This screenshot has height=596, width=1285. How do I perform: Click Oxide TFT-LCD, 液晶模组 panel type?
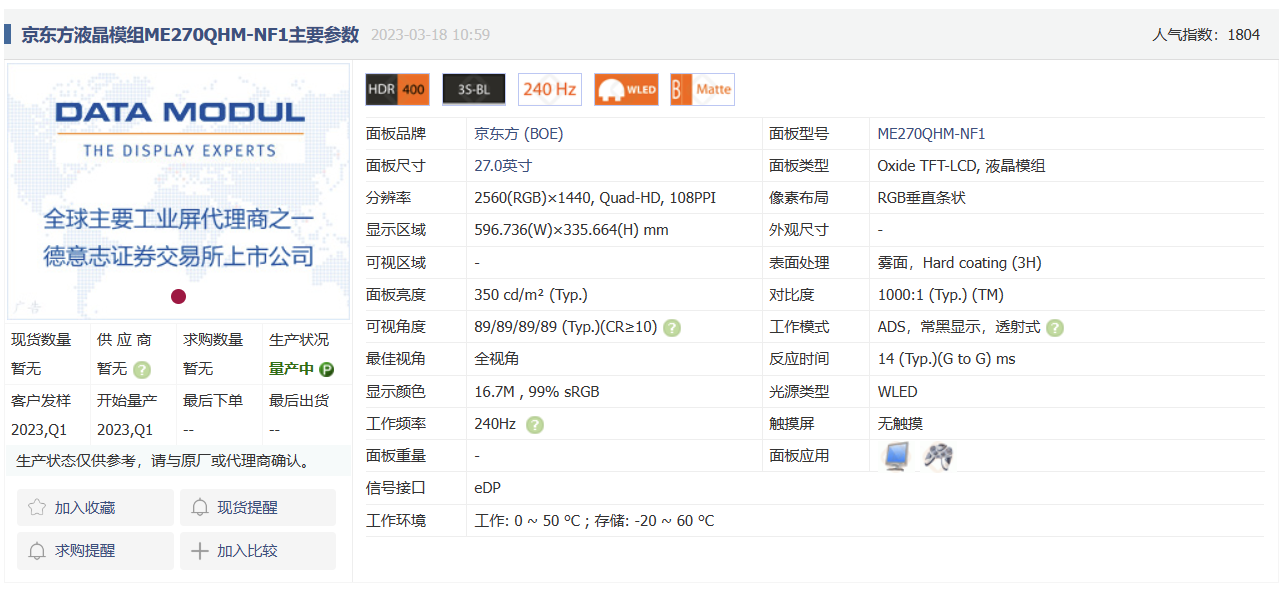[961, 166]
